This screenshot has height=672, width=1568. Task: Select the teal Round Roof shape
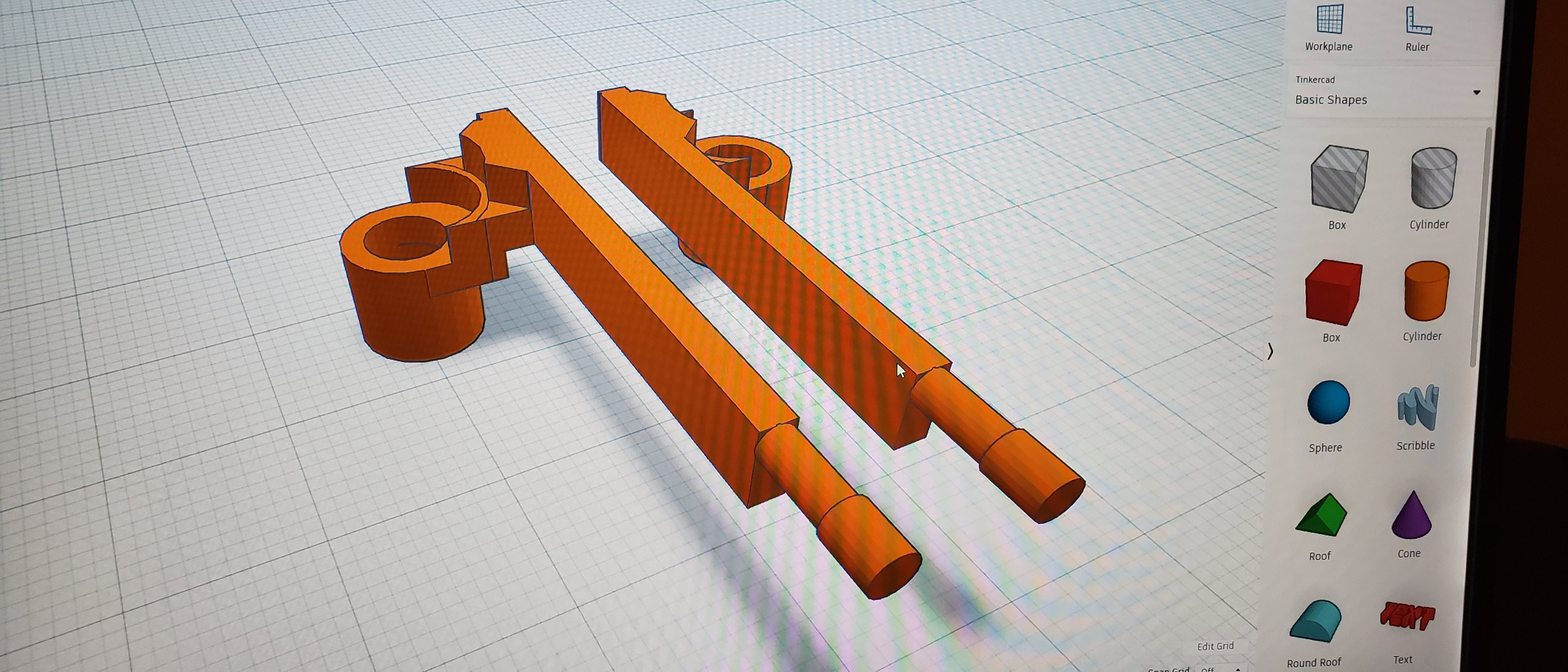pos(1315,633)
